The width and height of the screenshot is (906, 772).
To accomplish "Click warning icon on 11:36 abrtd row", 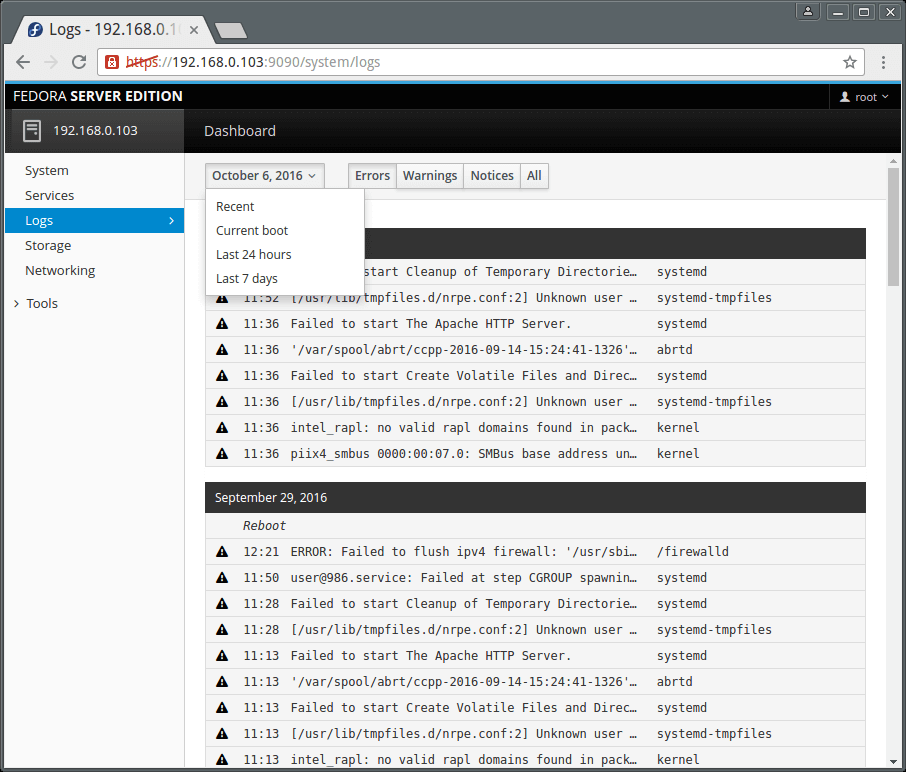I will pyautogui.click(x=222, y=350).
